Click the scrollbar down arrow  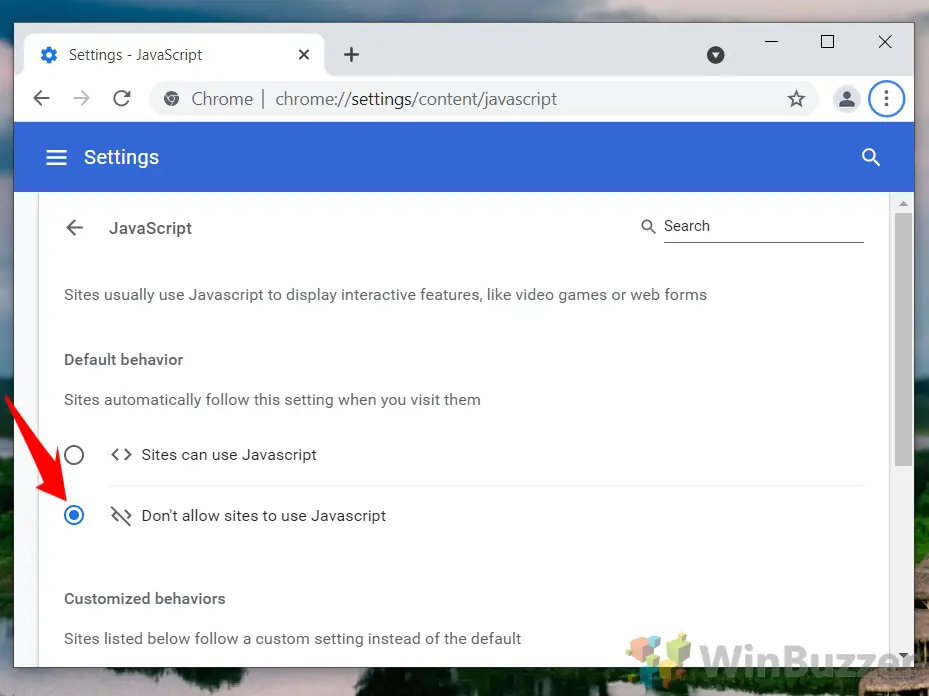pos(903,656)
